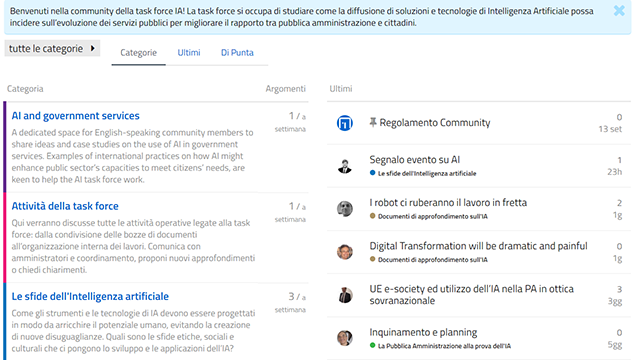Image resolution: width=640 pixels, height=360 pixels.
Task: Click avatar next to I robot ci ruberanno
Action: pyautogui.click(x=344, y=209)
